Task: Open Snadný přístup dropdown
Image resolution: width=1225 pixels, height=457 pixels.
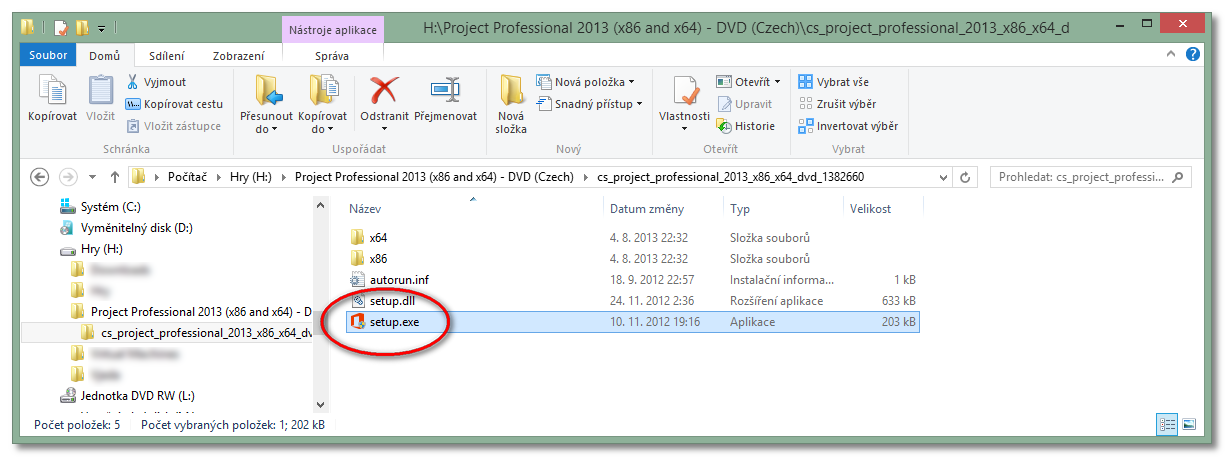Action: pos(590,103)
